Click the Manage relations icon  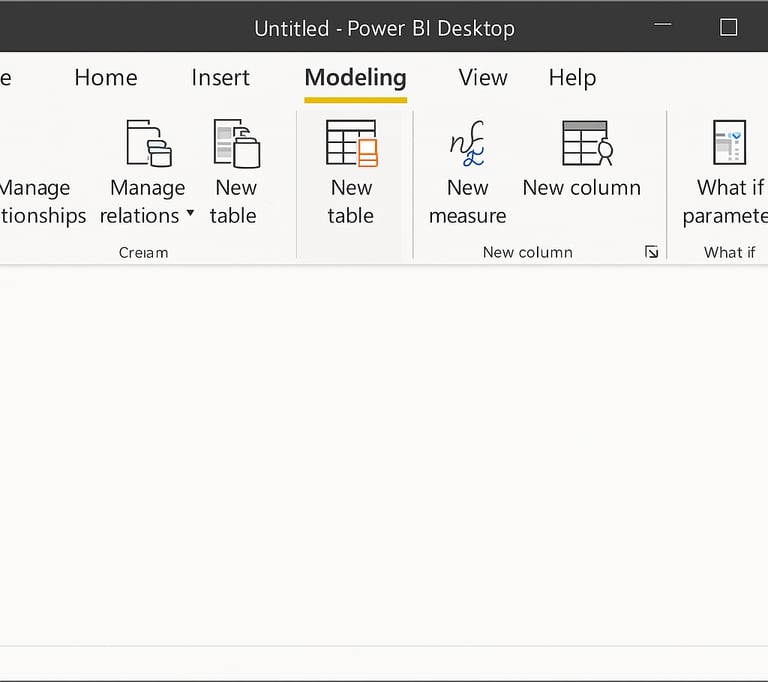(x=148, y=143)
